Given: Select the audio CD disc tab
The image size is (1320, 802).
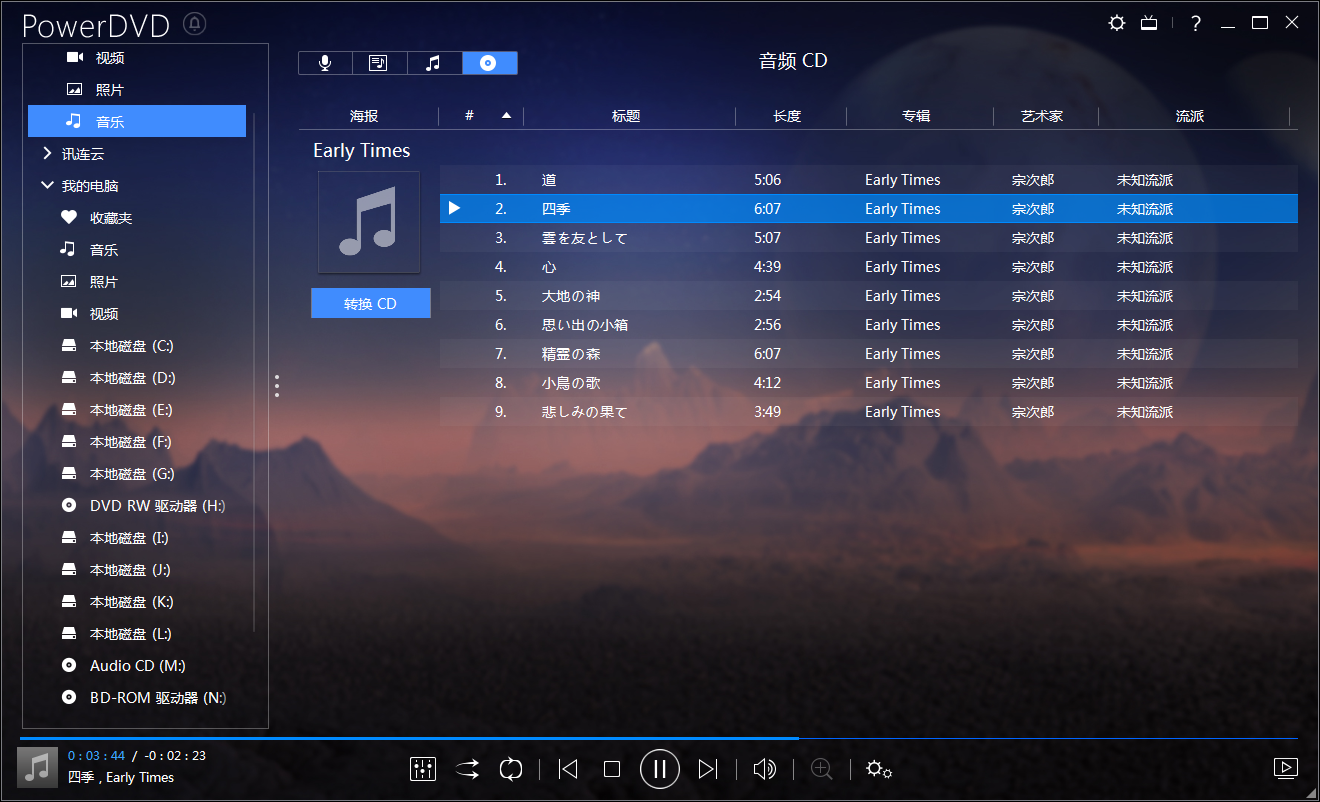Looking at the screenshot, I should click(x=489, y=63).
